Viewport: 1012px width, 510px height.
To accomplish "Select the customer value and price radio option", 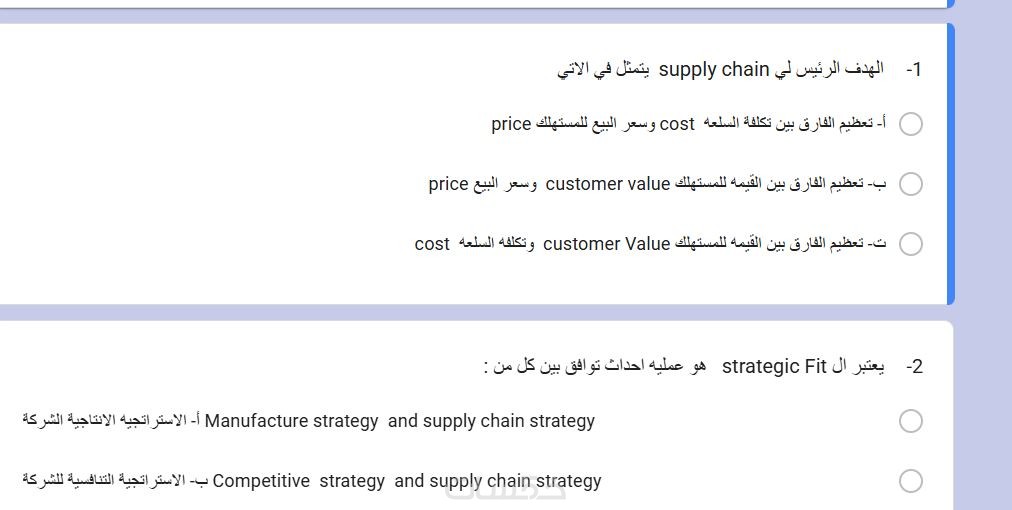I will click(910, 184).
